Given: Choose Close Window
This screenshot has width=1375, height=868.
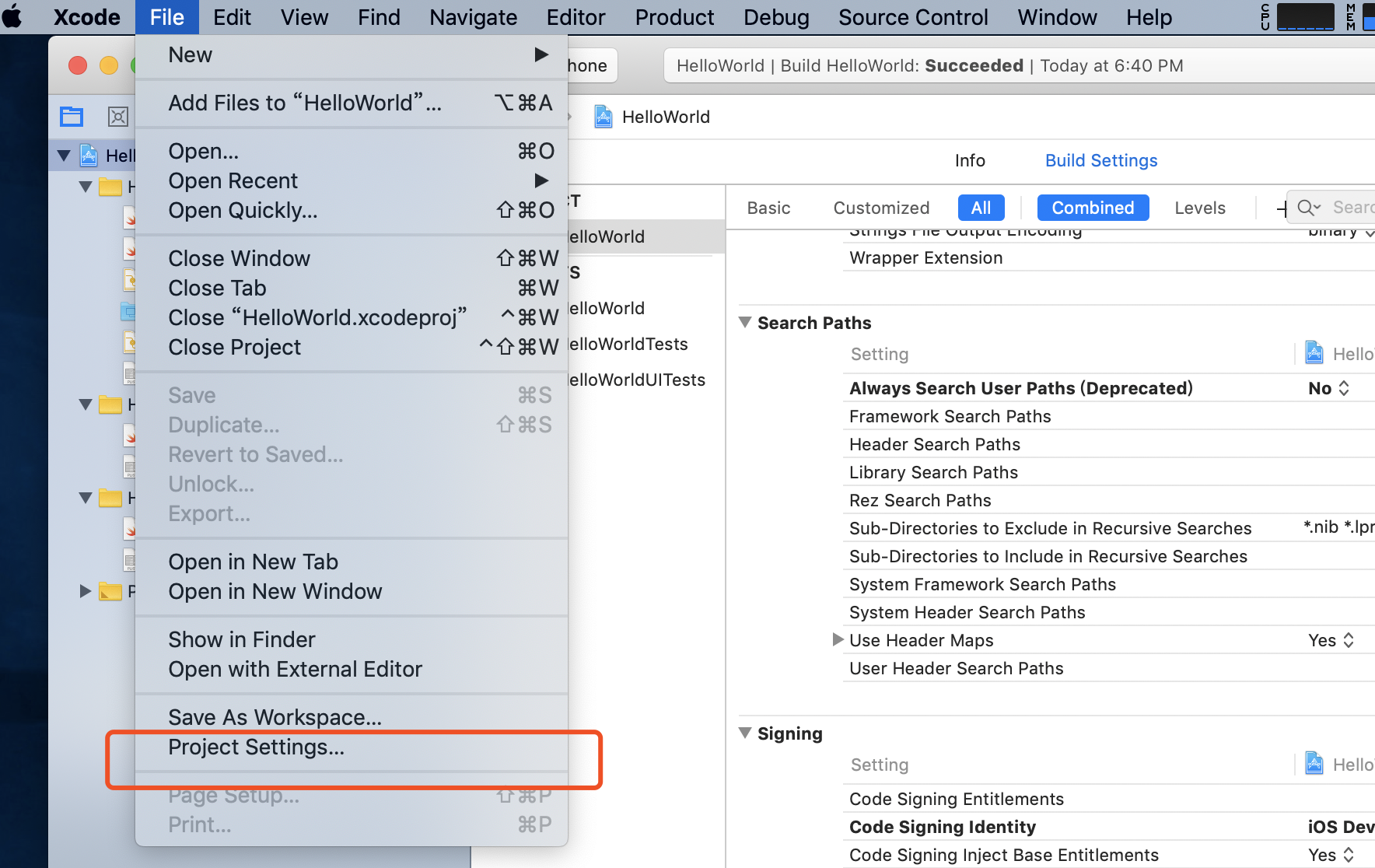Looking at the screenshot, I should [x=352, y=258].
